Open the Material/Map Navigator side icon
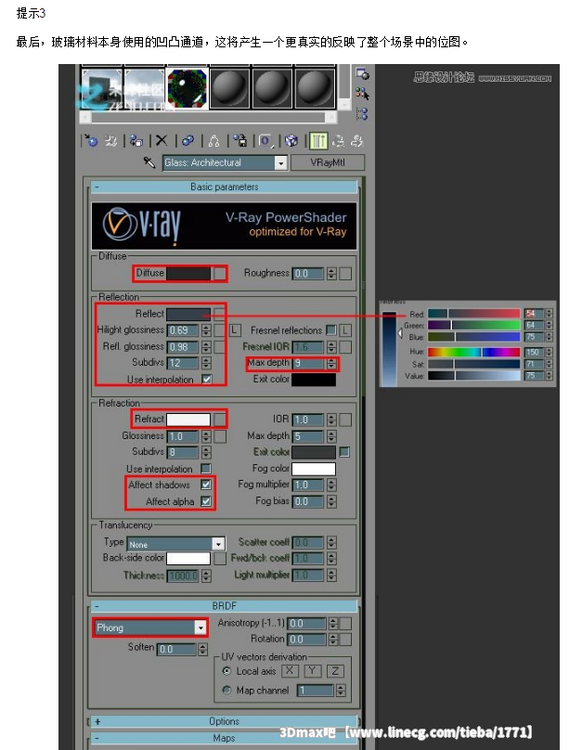 (x=362, y=113)
